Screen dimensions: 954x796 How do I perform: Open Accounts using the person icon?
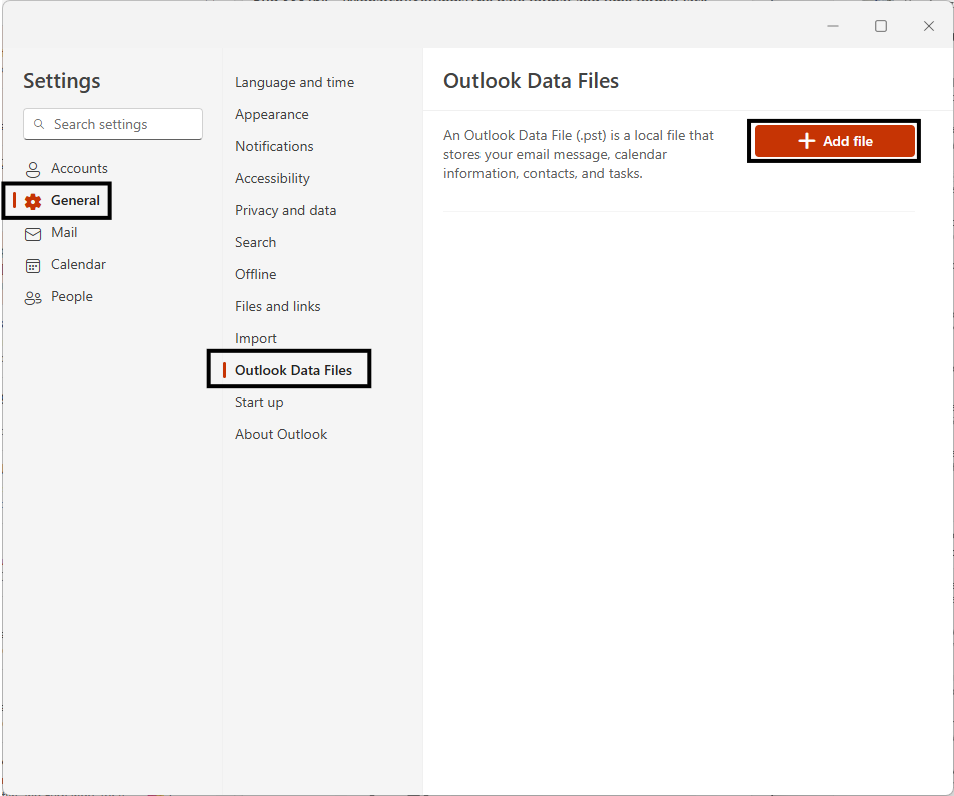33,168
